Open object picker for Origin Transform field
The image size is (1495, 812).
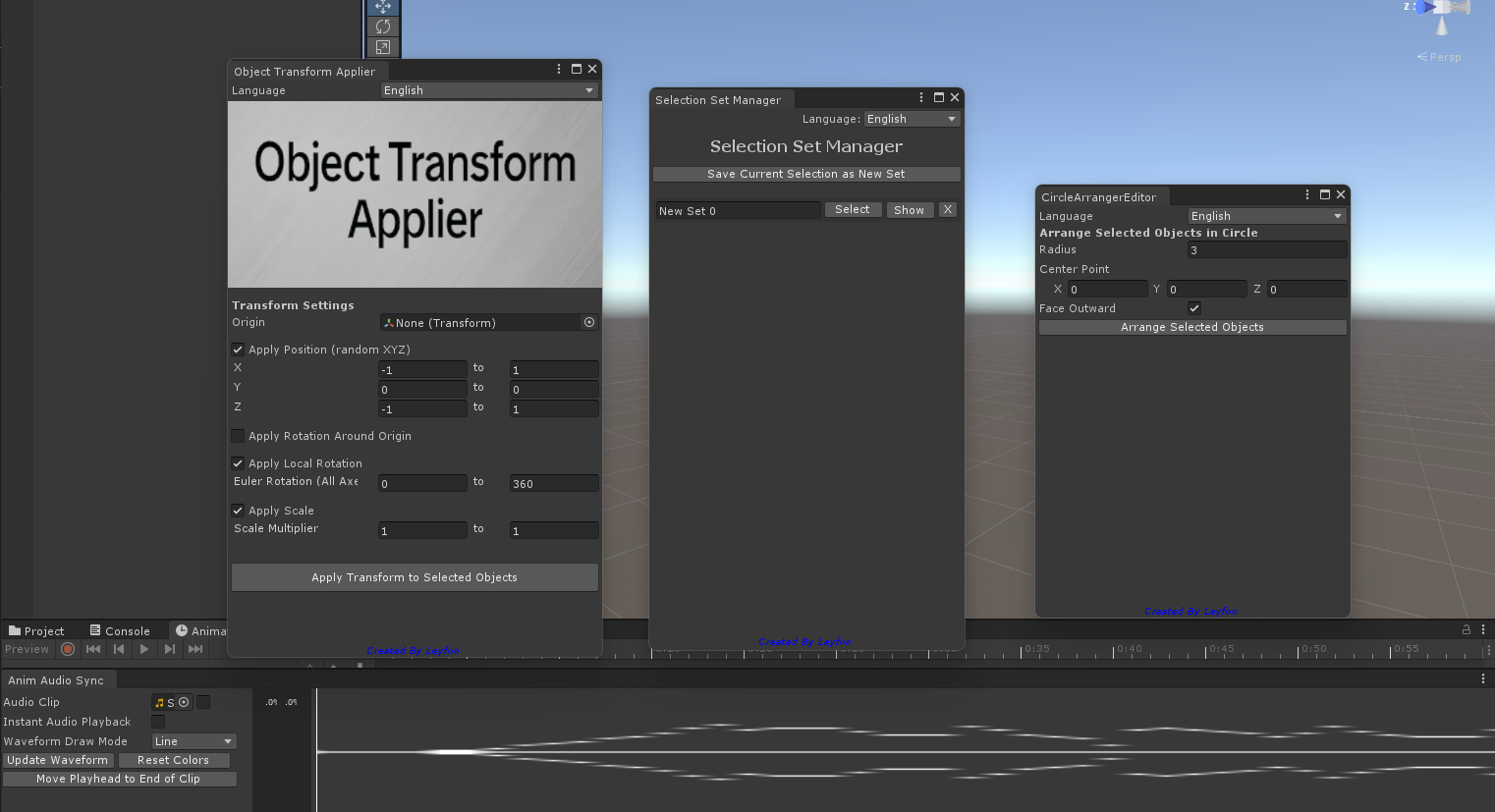point(589,322)
